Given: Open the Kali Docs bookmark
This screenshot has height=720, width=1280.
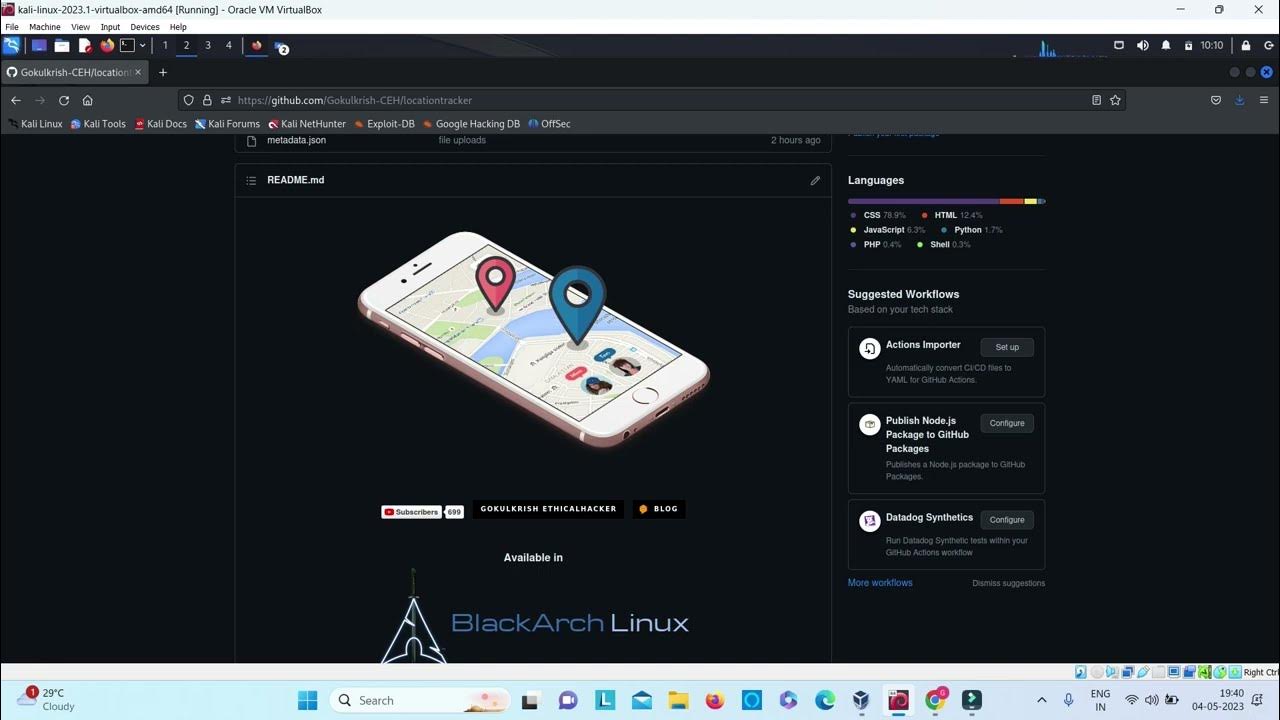Looking at the screenshot, I should (x=161, y=124).
